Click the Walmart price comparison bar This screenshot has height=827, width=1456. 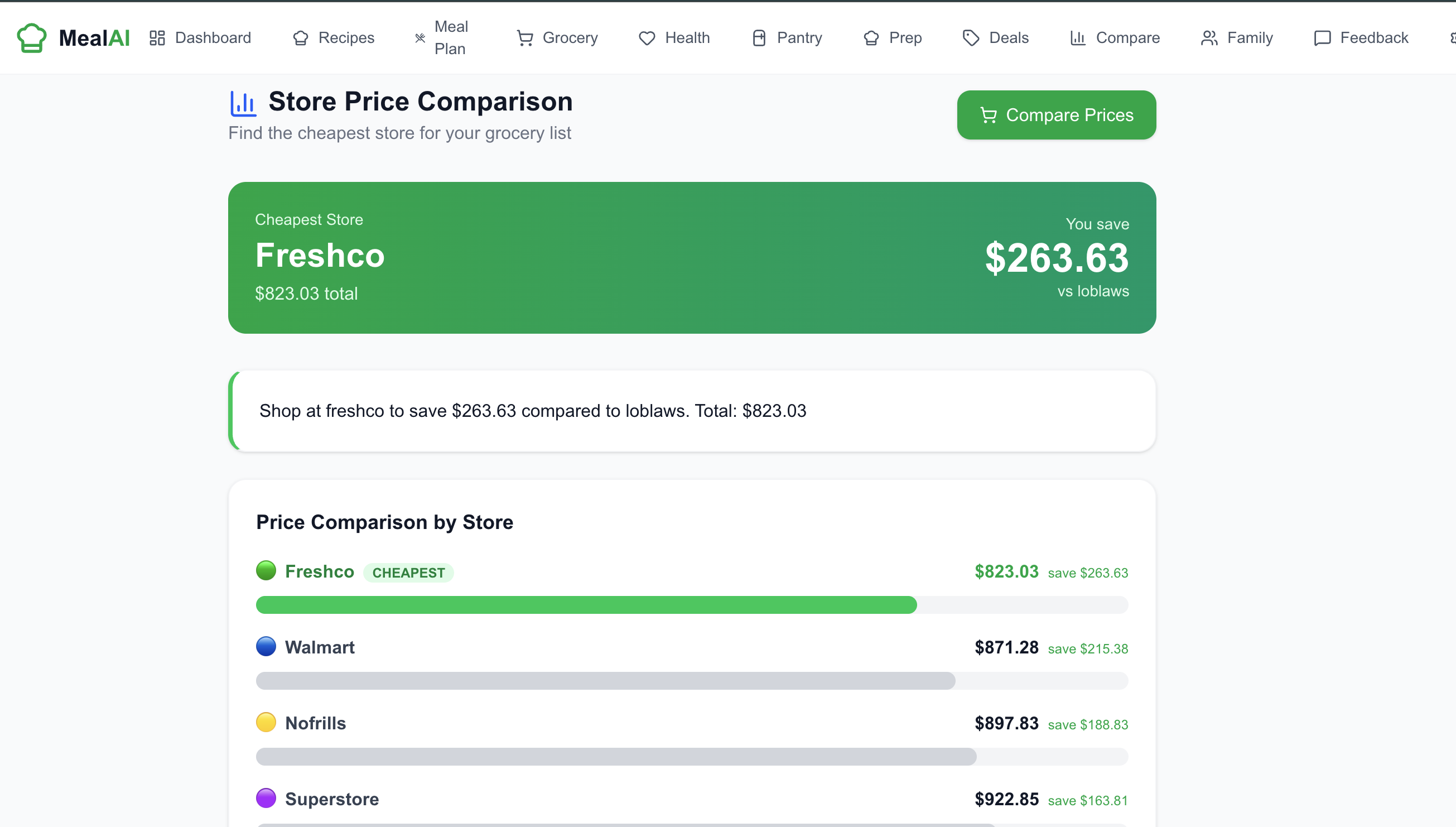[605, 681]
